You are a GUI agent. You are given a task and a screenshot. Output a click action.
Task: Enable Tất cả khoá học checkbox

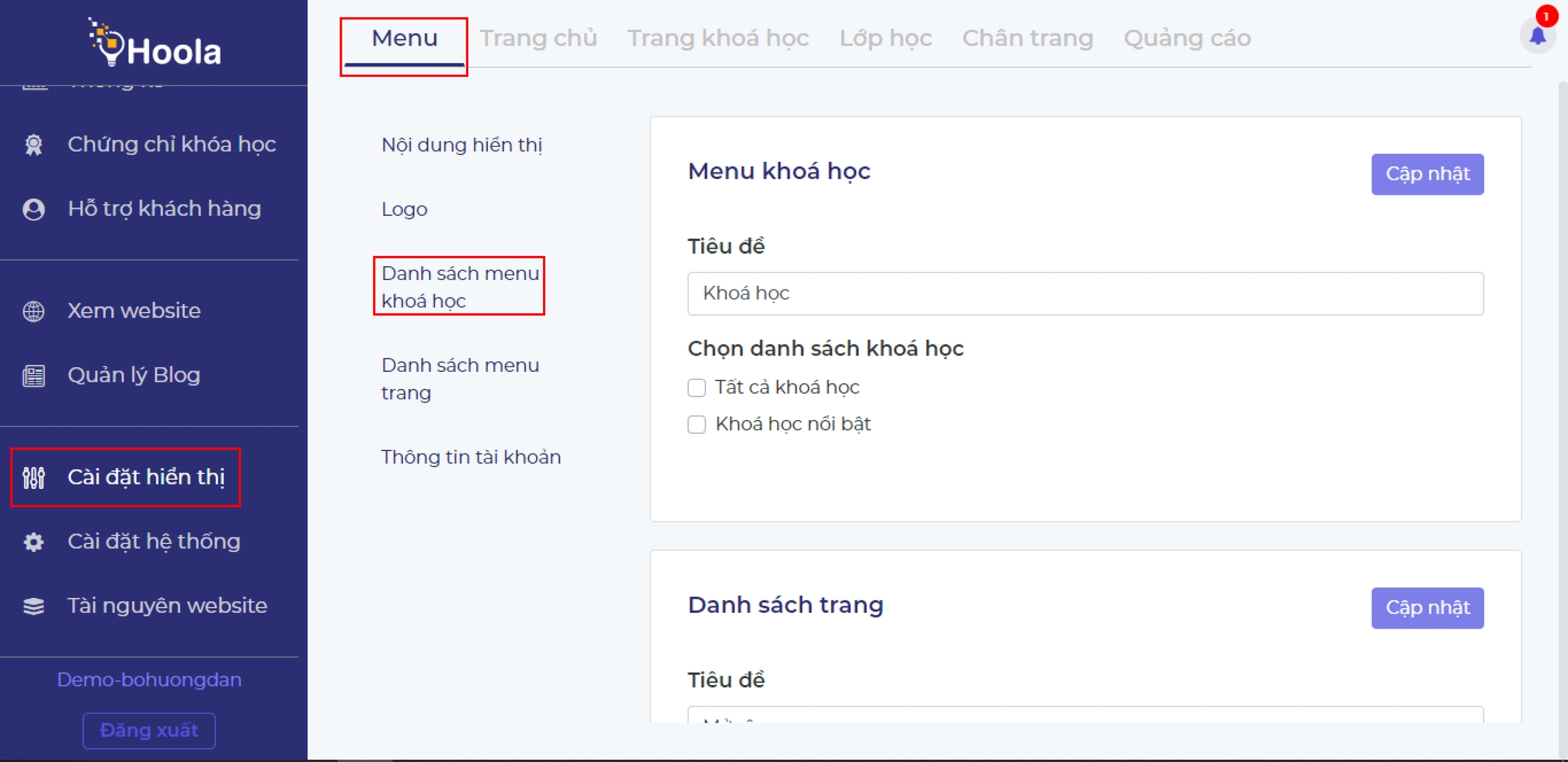point(696,387)
